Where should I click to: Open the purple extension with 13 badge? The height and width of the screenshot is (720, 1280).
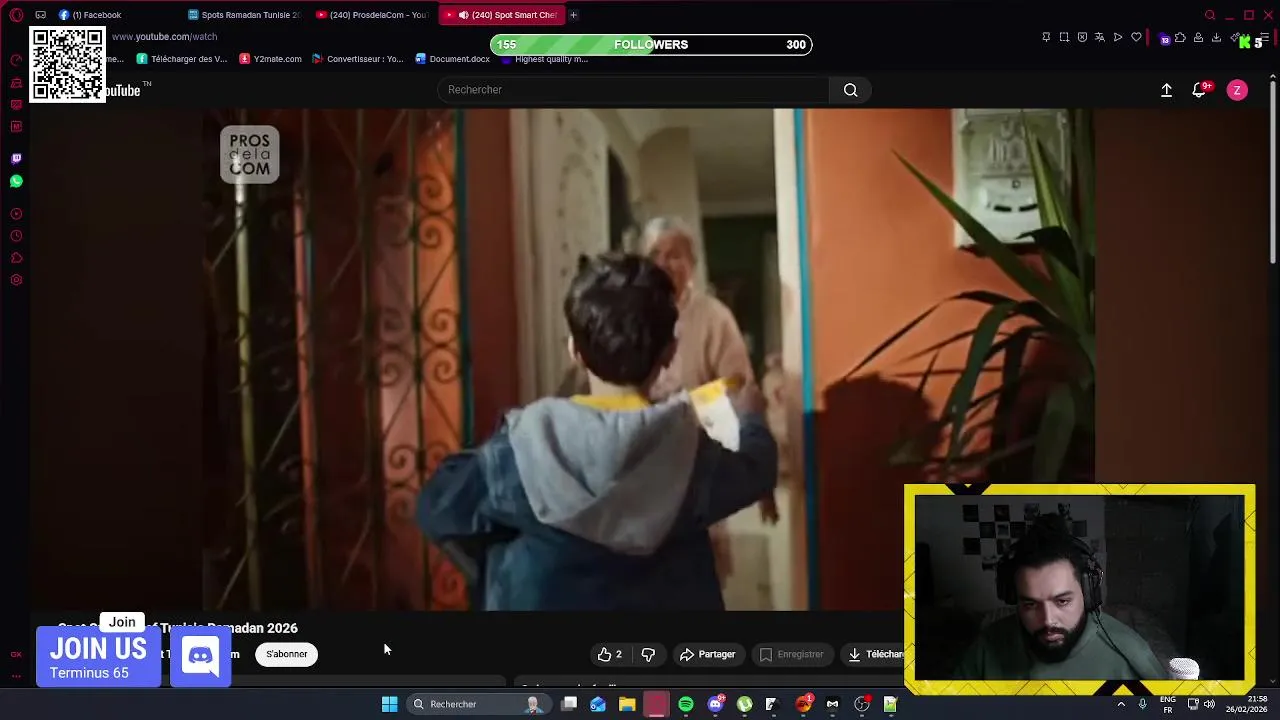tap(1165, 39)
